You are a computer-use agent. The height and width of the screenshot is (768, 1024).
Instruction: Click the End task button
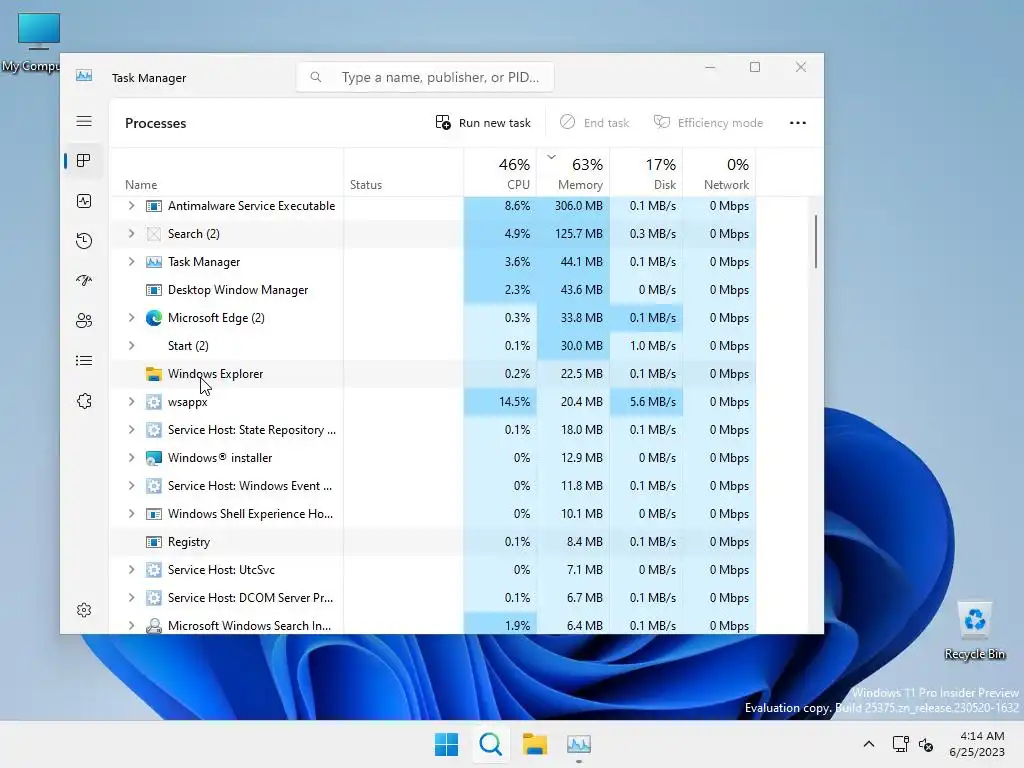(x=595, y=123)
